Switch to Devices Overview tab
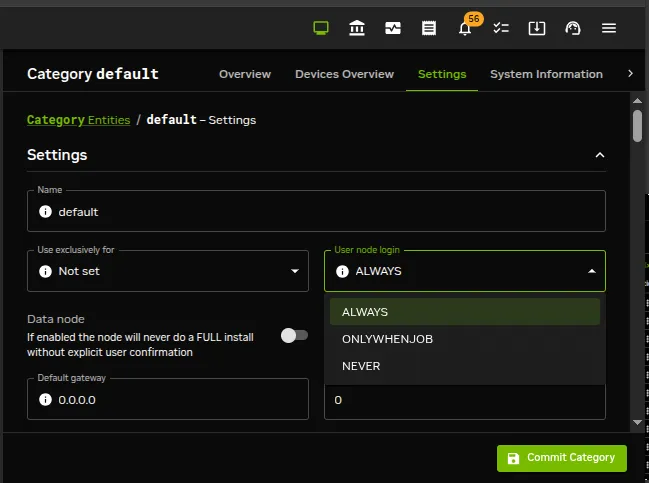 point(344,74)
